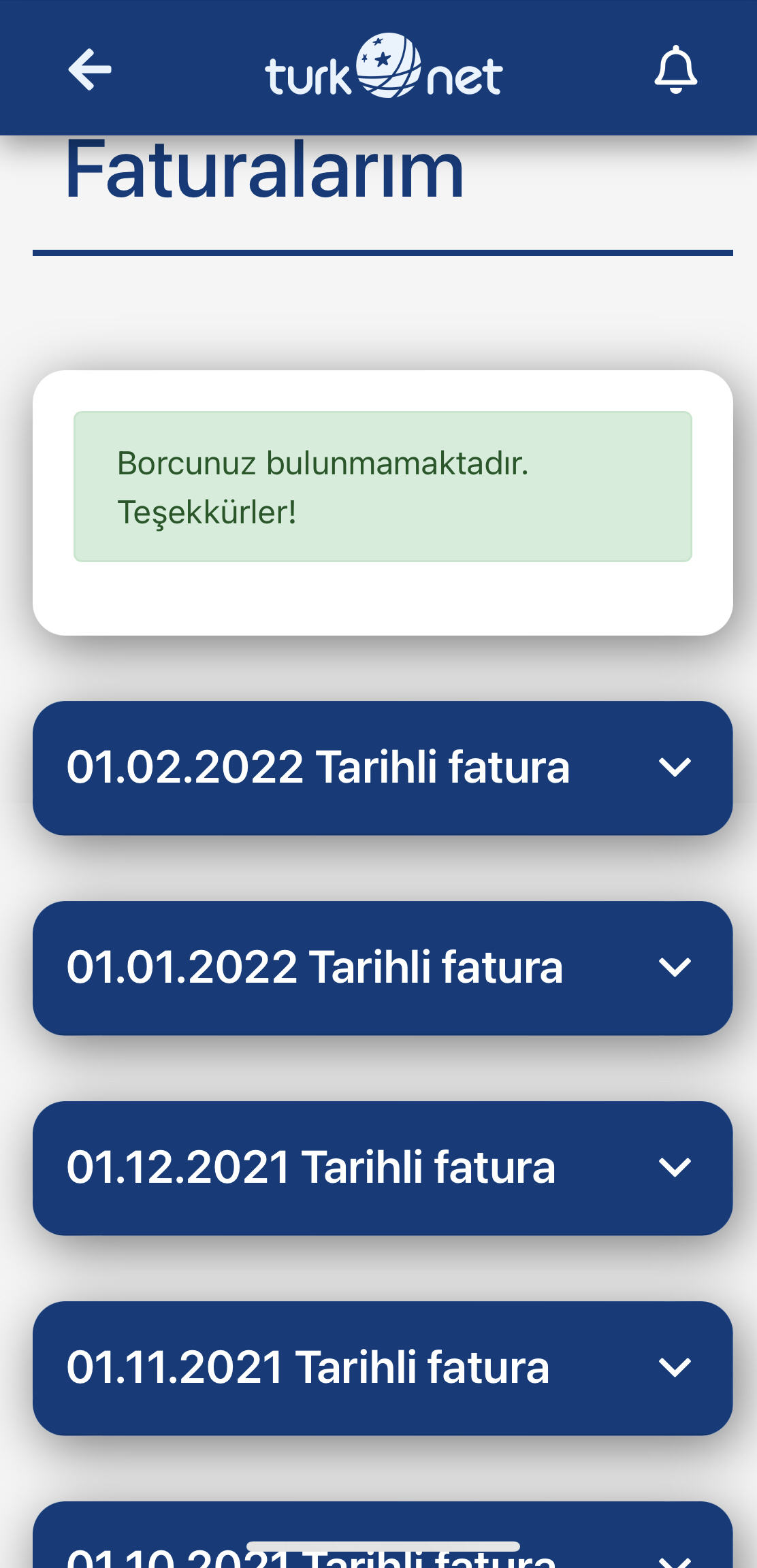This screenshot has height=1568, width=757.
Task: Open the 01.02.2022 Tarihli fatura row
Action: [x=383, y=768]
